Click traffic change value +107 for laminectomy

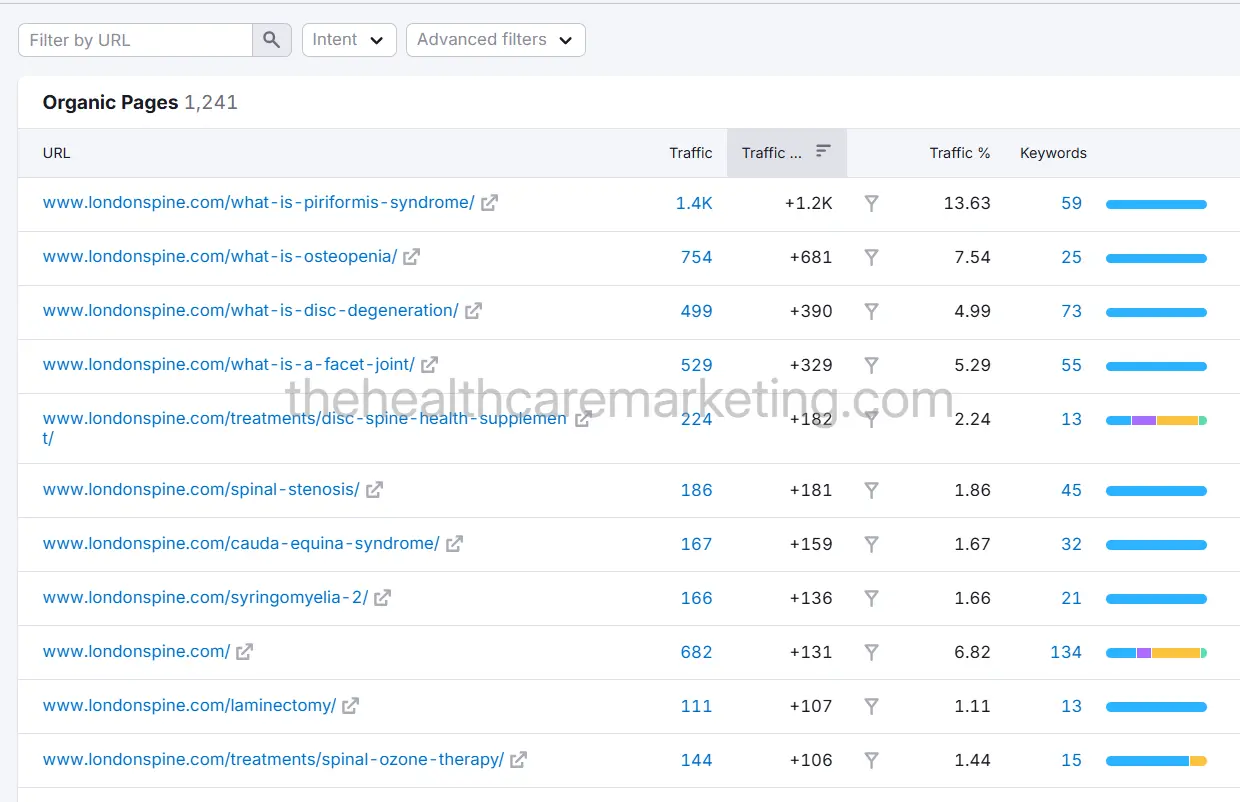[811, 706]
